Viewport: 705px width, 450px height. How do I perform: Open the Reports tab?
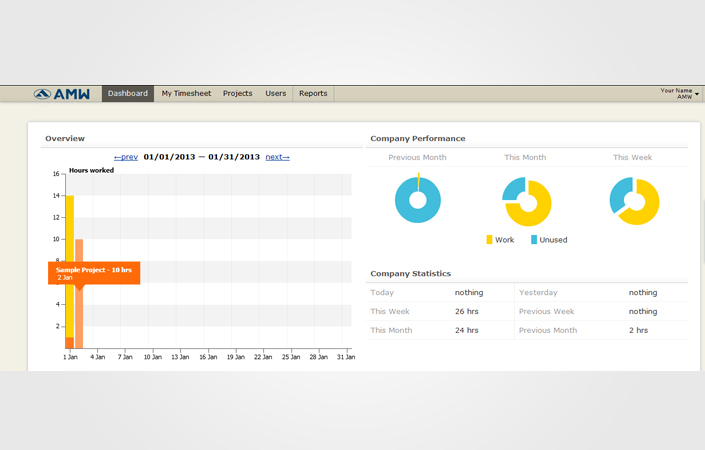pos(313,94)
